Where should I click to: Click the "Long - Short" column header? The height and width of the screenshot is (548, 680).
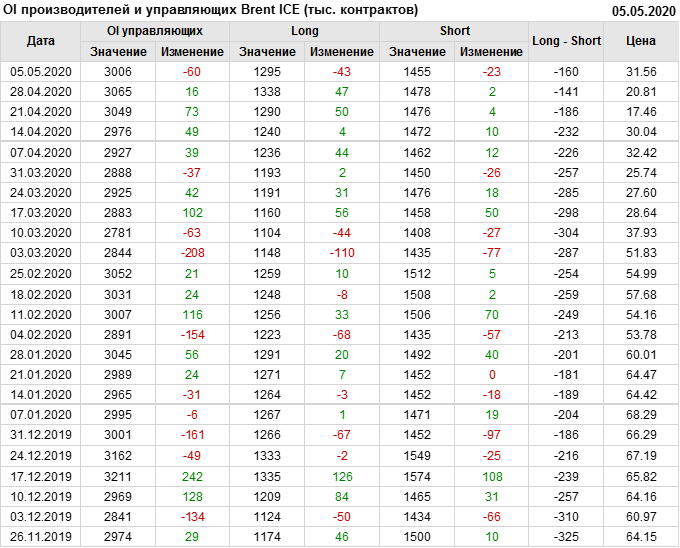566,41
